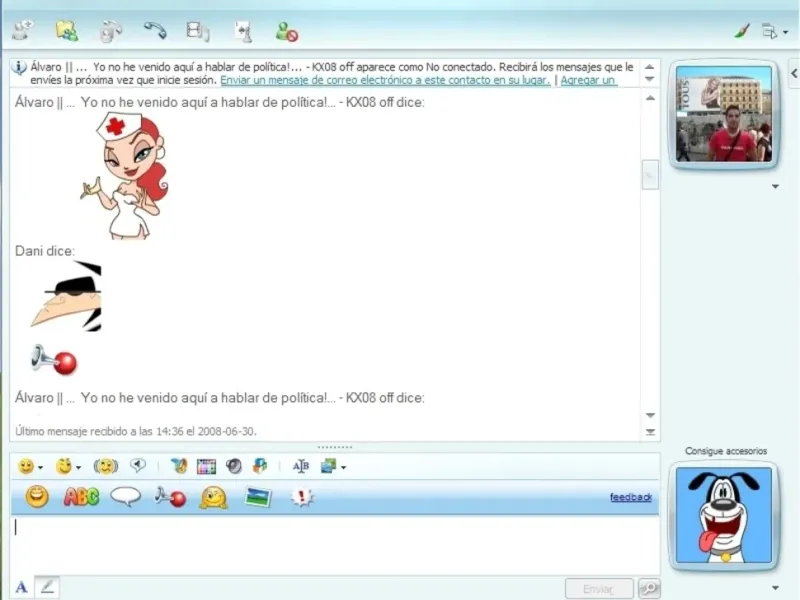Open the games icon with playing card
This screenshot has height=600, width=800.
tap(243, 32)
